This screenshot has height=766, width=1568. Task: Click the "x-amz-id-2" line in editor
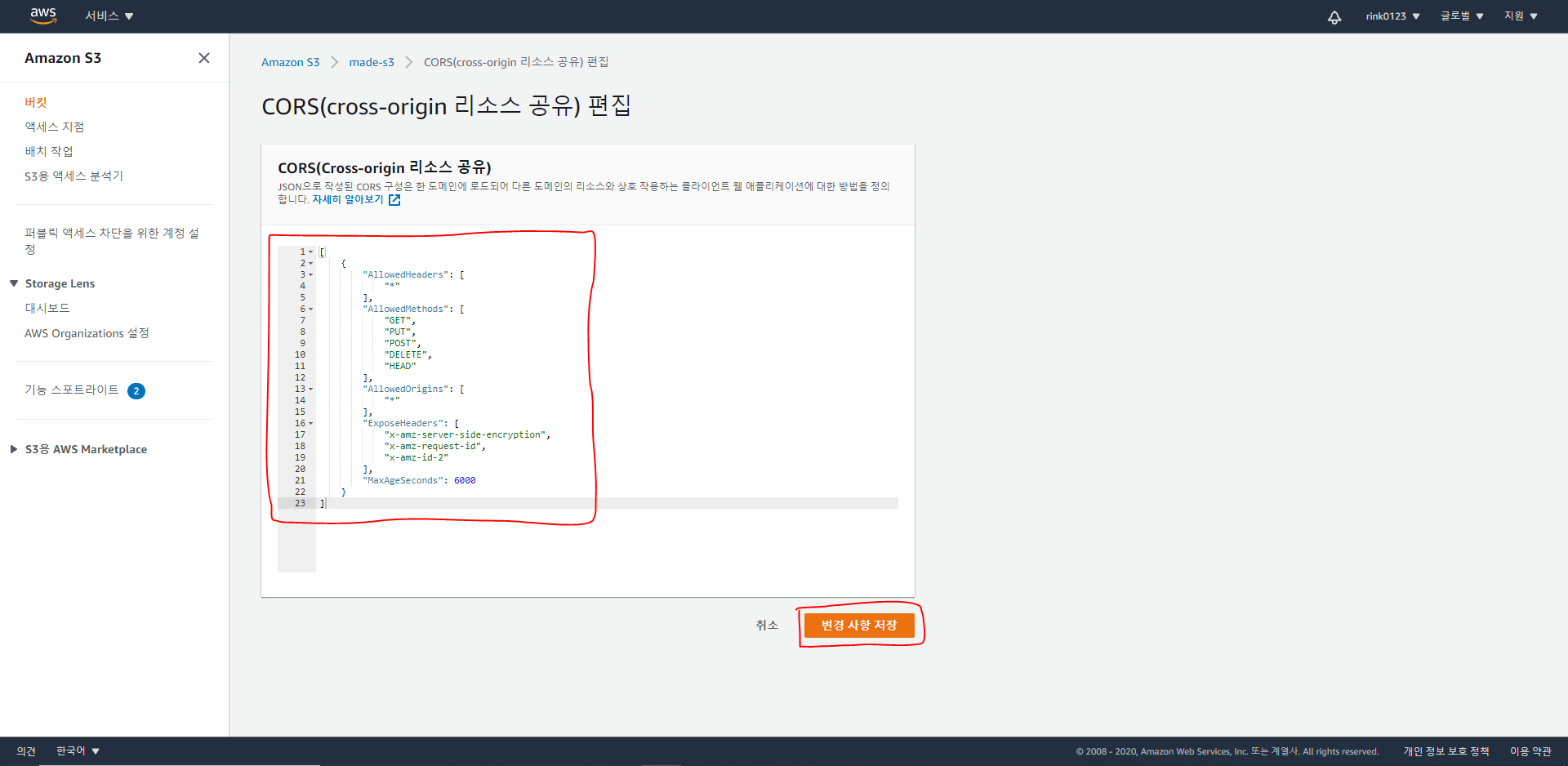click(x=416, y=458)
